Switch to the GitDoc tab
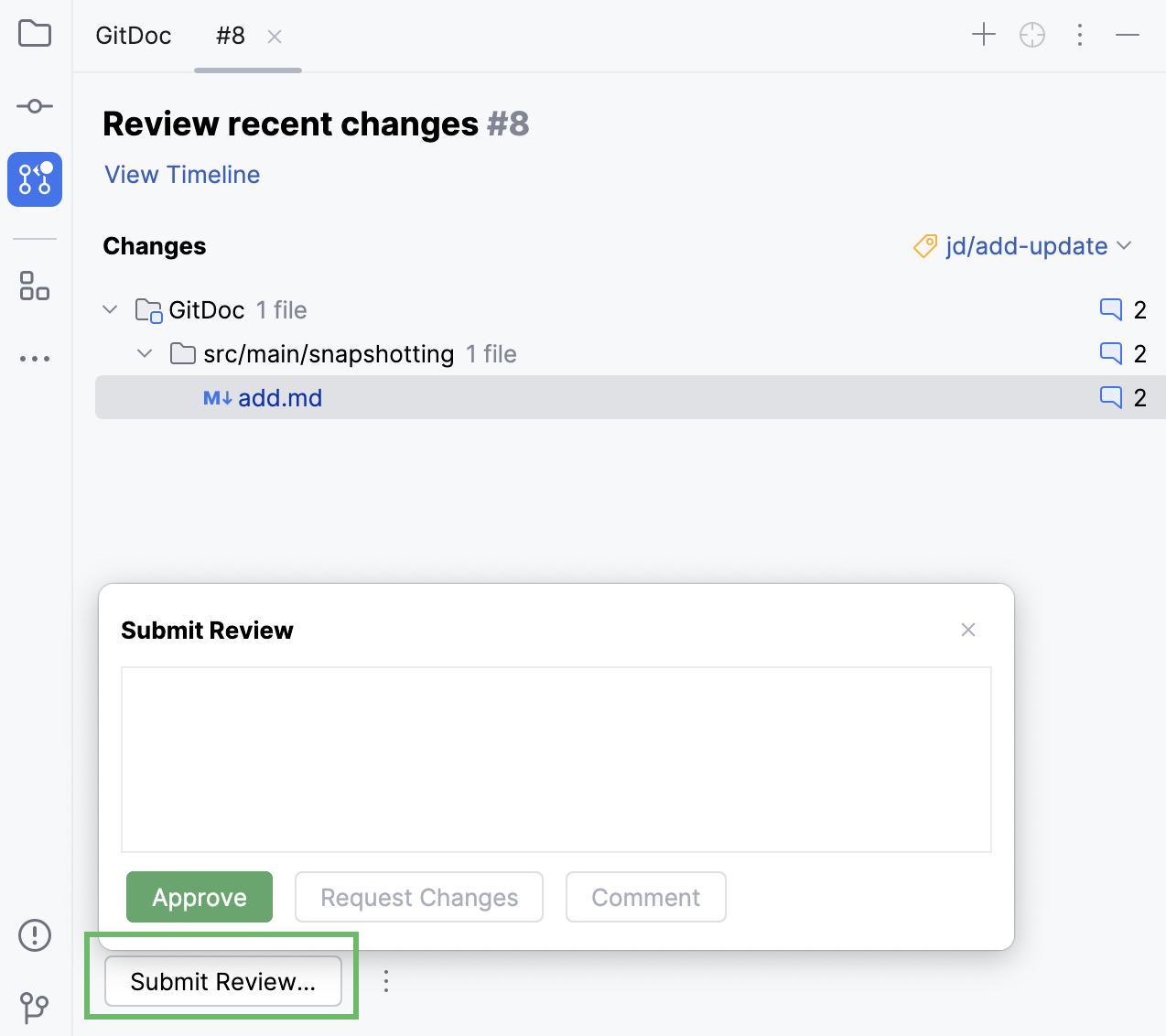This screenshot has height=1036, width=1166. point(133,35)
